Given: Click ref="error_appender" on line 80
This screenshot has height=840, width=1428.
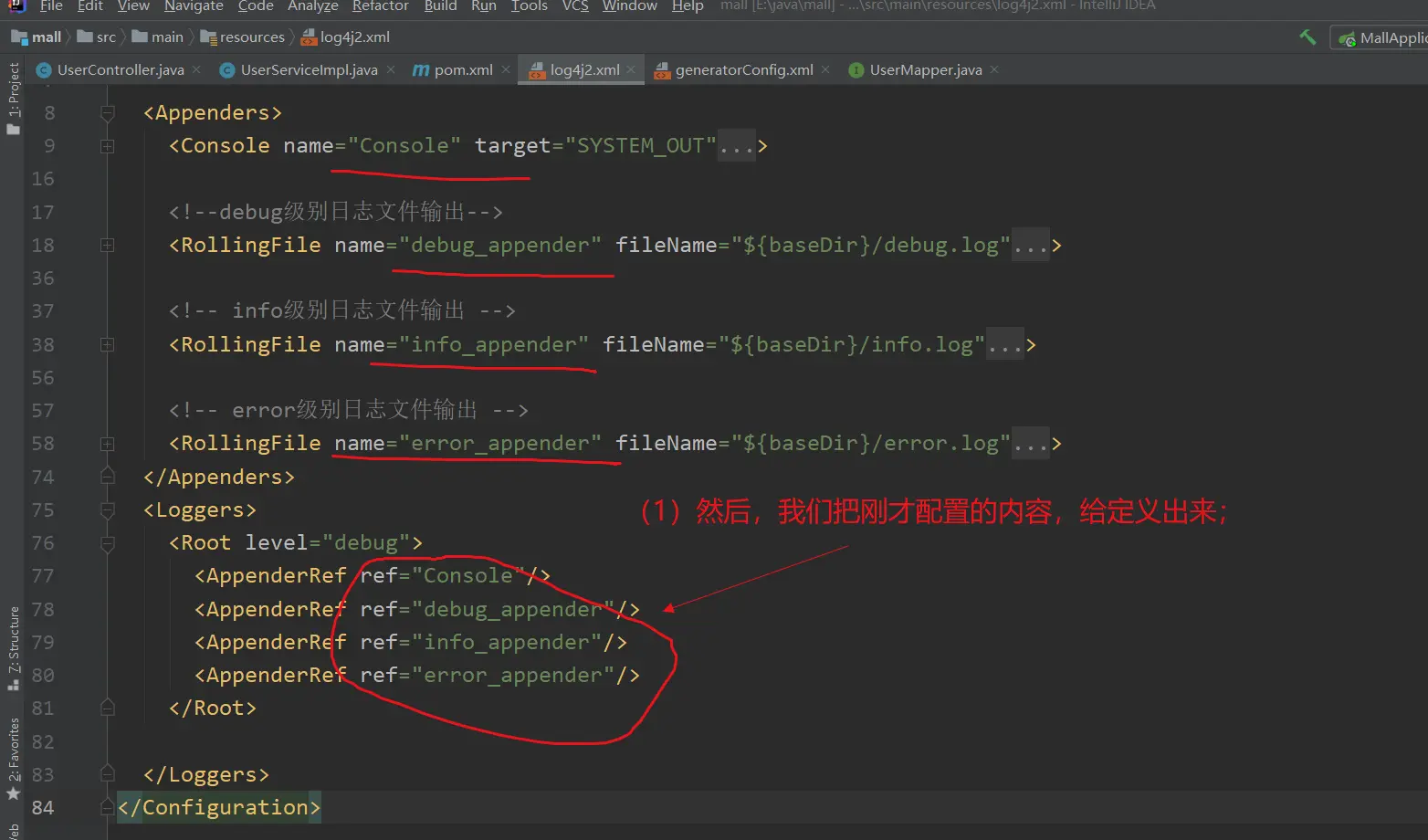Looking at the screenshot, I should click(488, 676).
